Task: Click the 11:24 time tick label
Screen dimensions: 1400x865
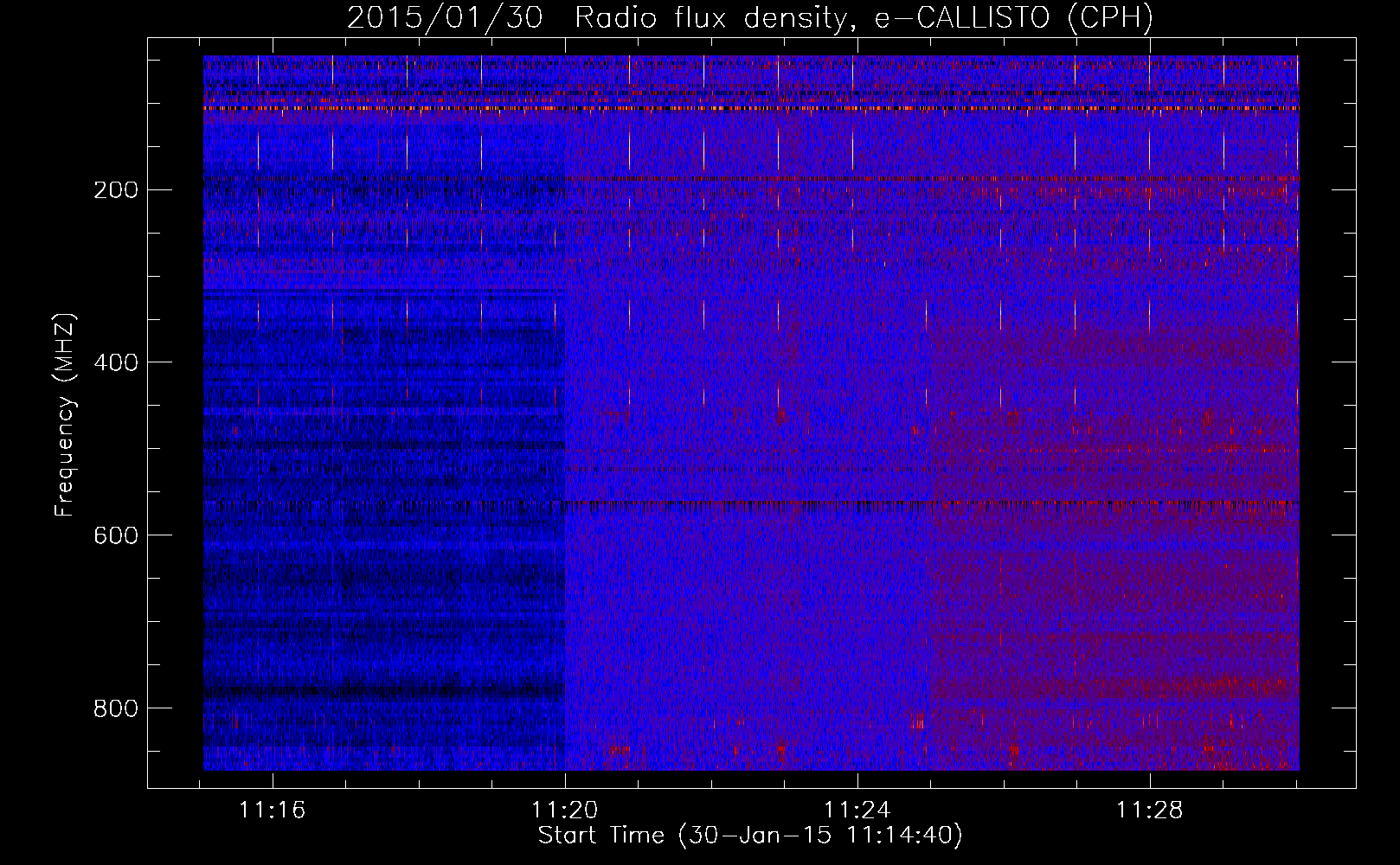Action: (x=857, y=811)
